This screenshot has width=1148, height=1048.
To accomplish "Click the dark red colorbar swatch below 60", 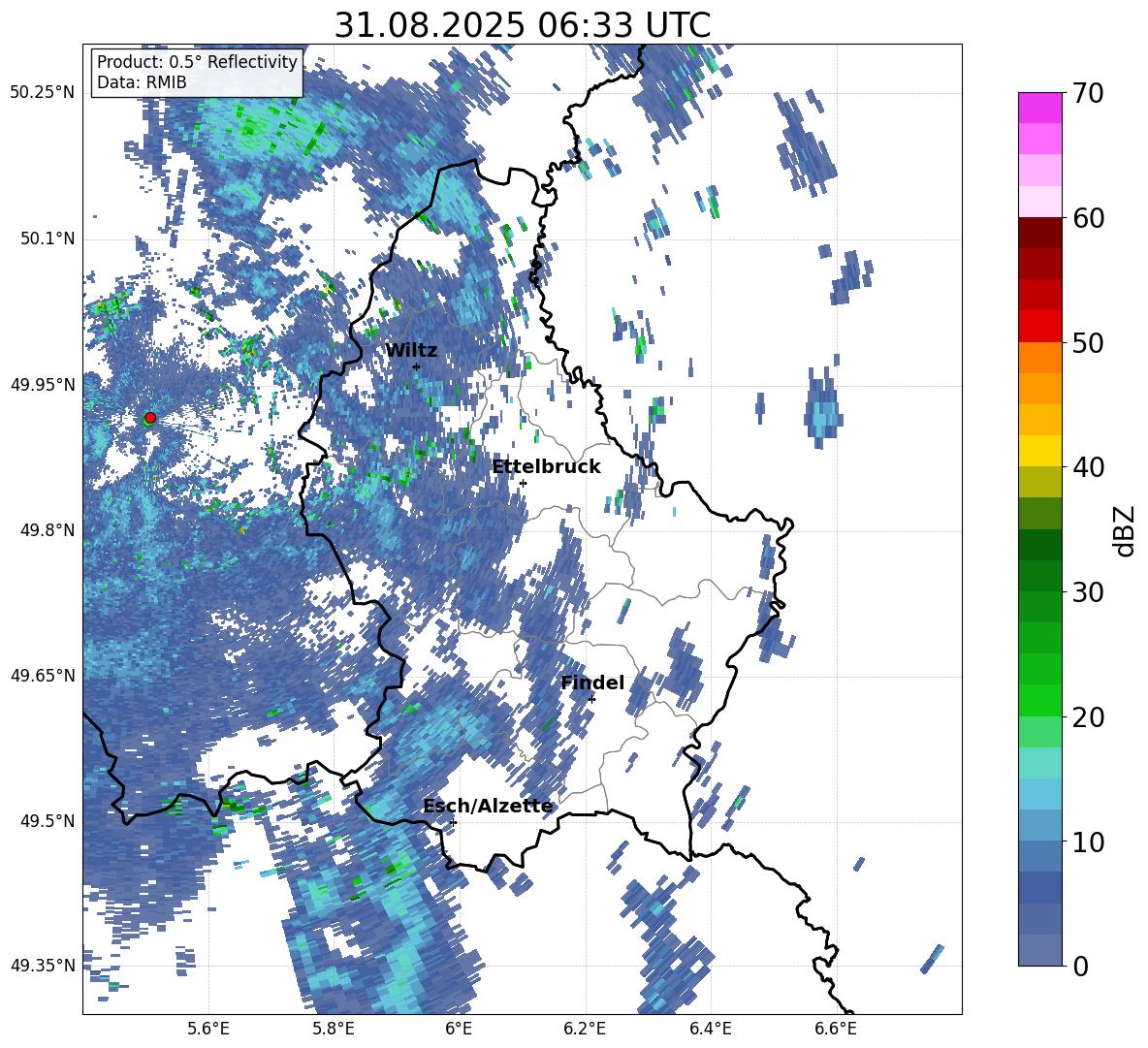I will click(1039, 234).
